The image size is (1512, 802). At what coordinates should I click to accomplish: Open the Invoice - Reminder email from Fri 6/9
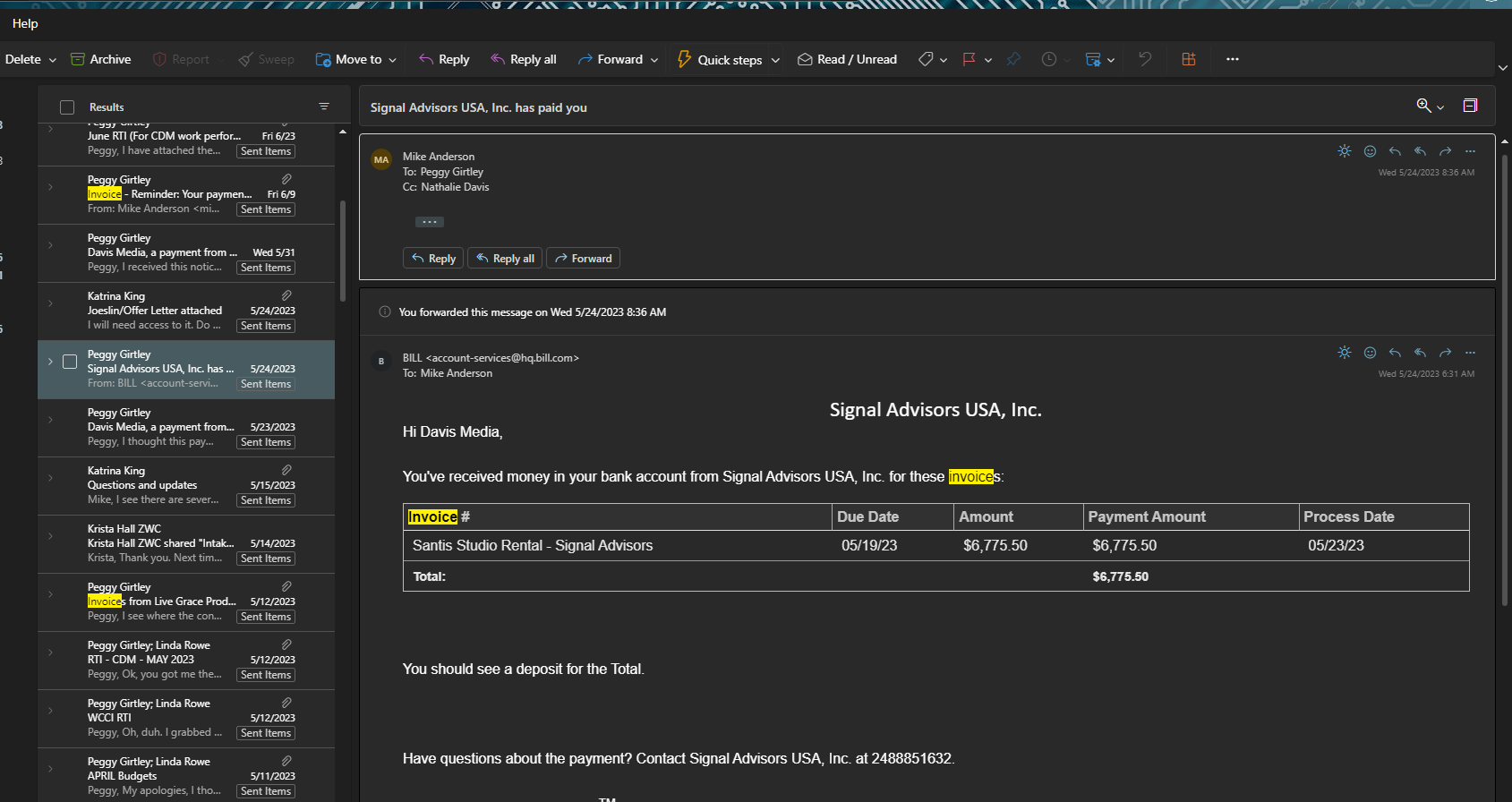click(x=186, y=194)
